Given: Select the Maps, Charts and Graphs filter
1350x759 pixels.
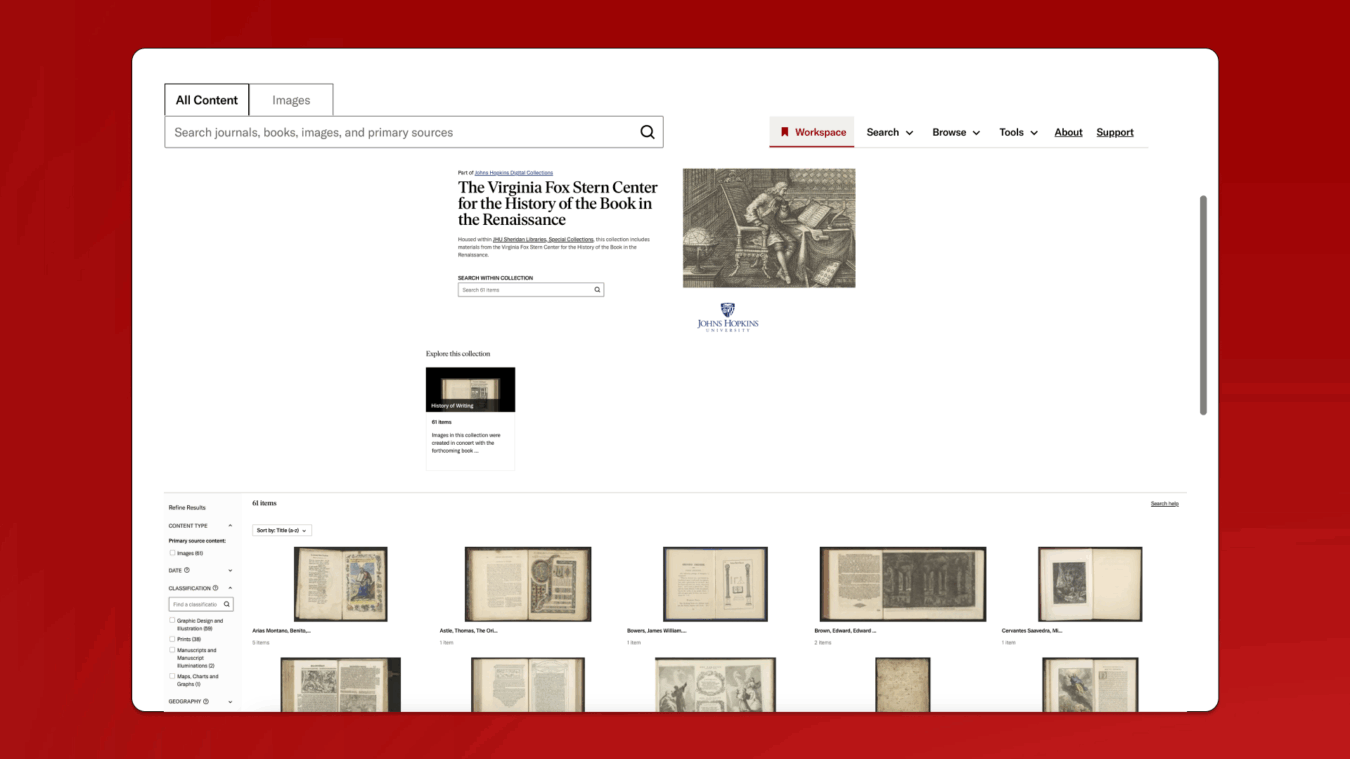Looking at the screenshot, I should [172, 676].
